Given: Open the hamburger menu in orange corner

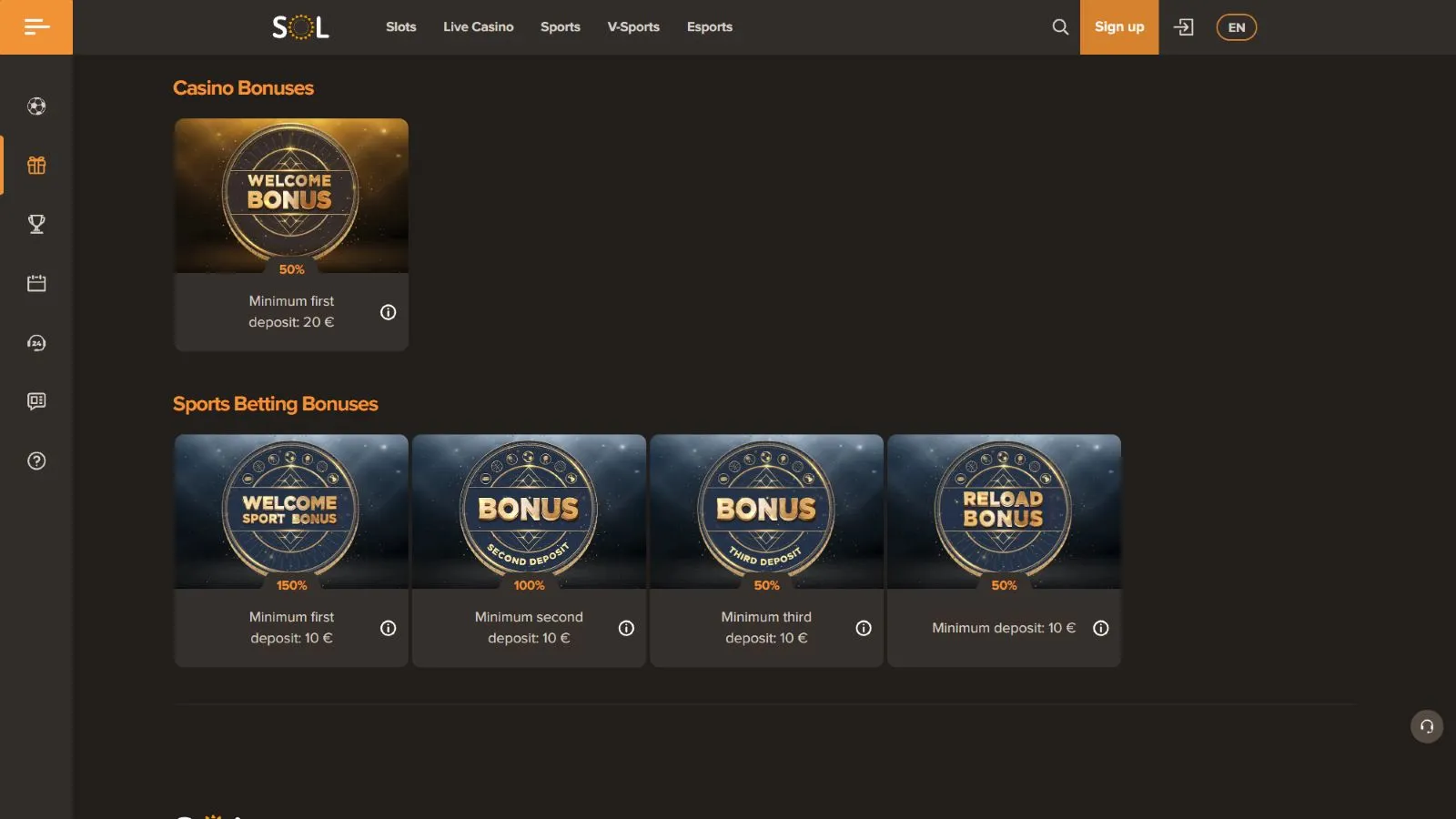Looking at the screenshot, I should click(36, 27).
